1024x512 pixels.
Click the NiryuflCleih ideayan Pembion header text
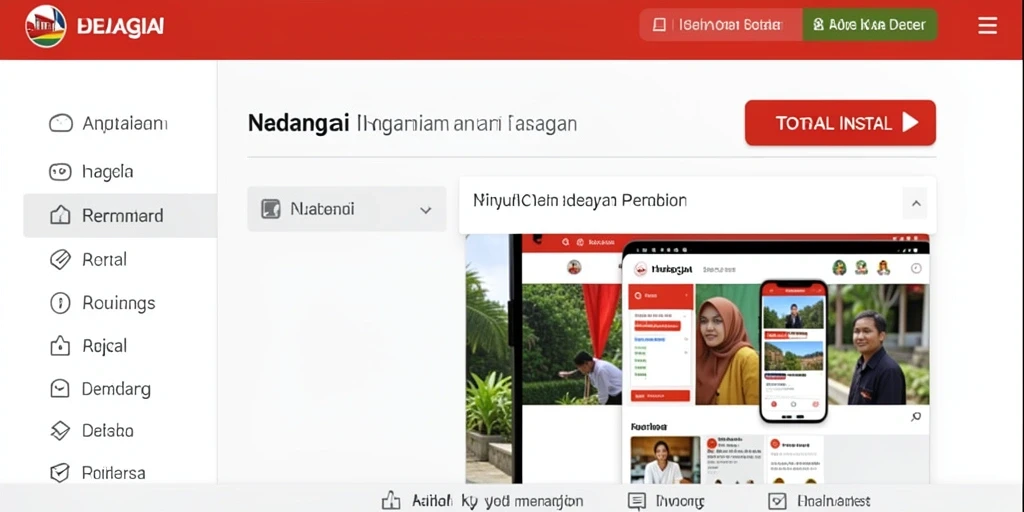pyautogui.click(x=579, y=200)
